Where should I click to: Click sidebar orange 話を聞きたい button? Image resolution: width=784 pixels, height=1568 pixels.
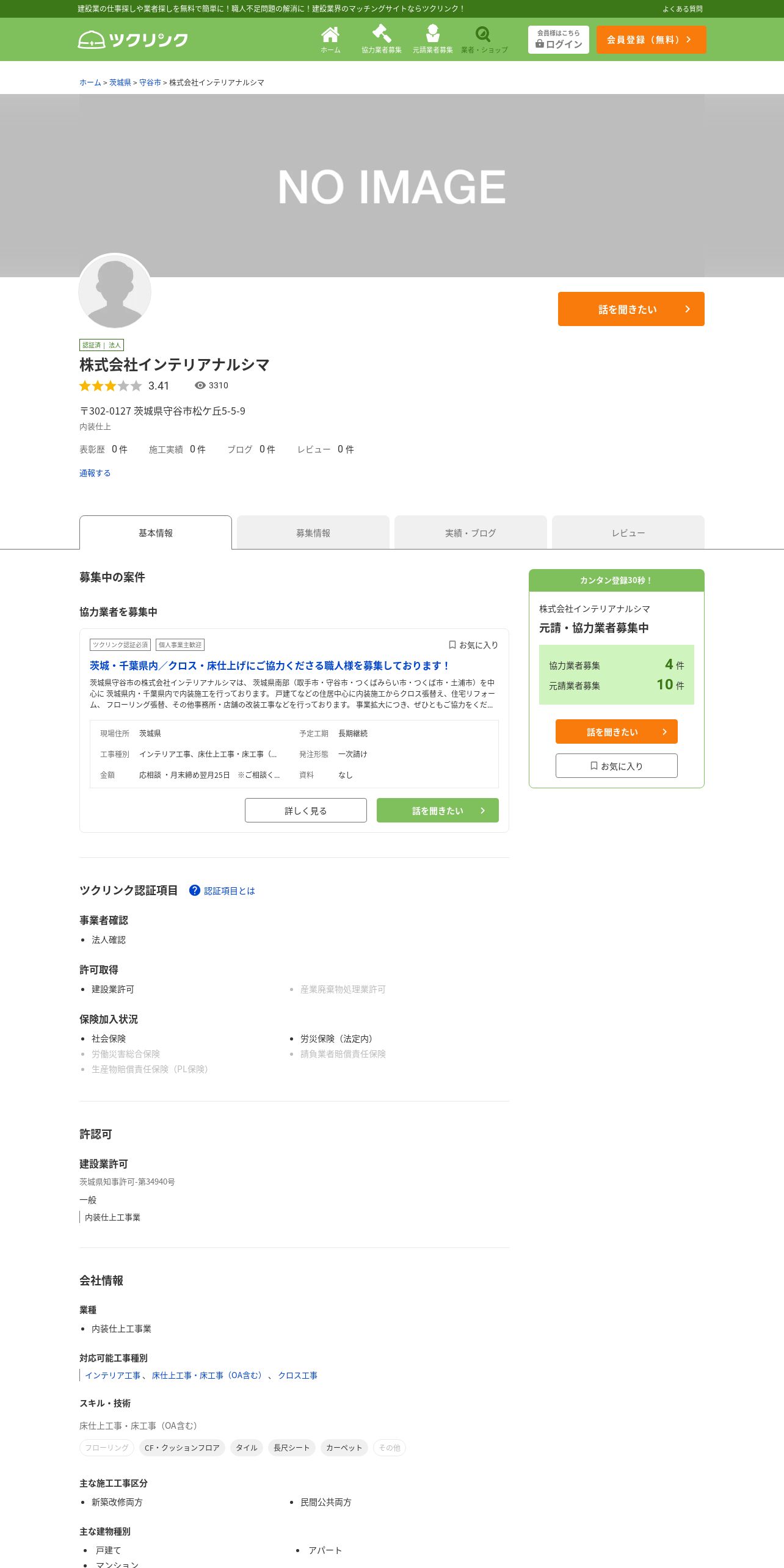(x=617, y=731)
